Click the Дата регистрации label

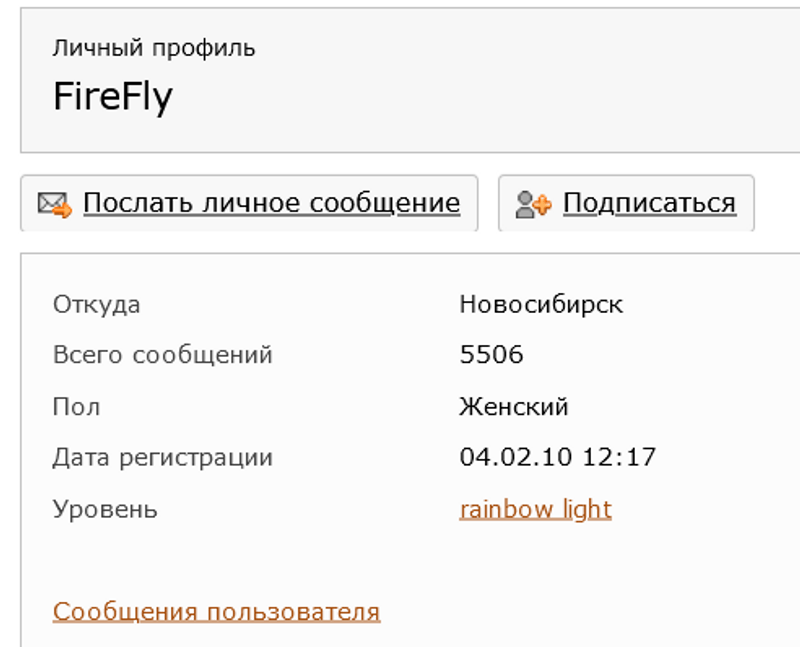click(162, 458)
